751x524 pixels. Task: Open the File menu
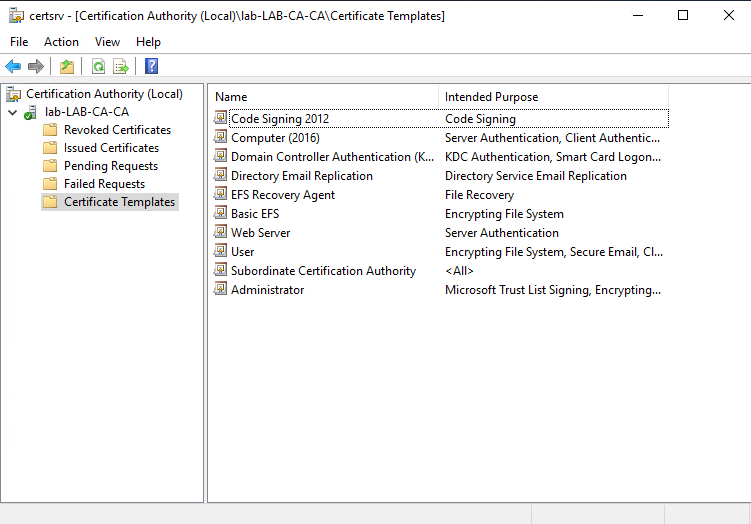tap(19, 42)
